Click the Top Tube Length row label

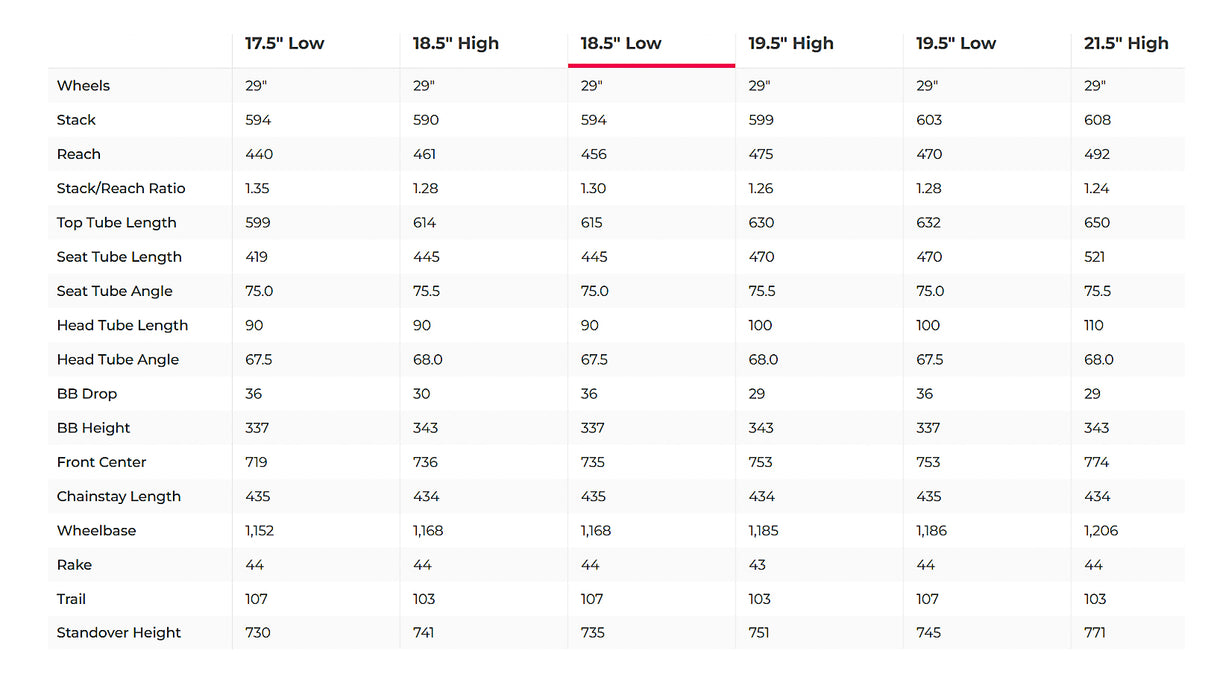116,223
